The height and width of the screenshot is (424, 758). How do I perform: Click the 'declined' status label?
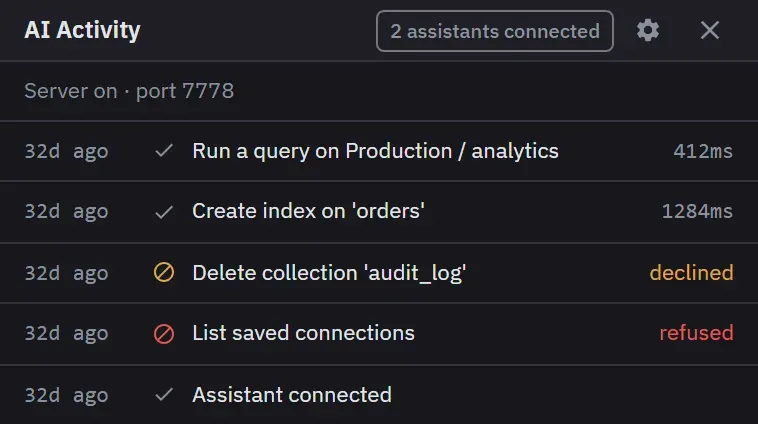[x=691, y=273]
